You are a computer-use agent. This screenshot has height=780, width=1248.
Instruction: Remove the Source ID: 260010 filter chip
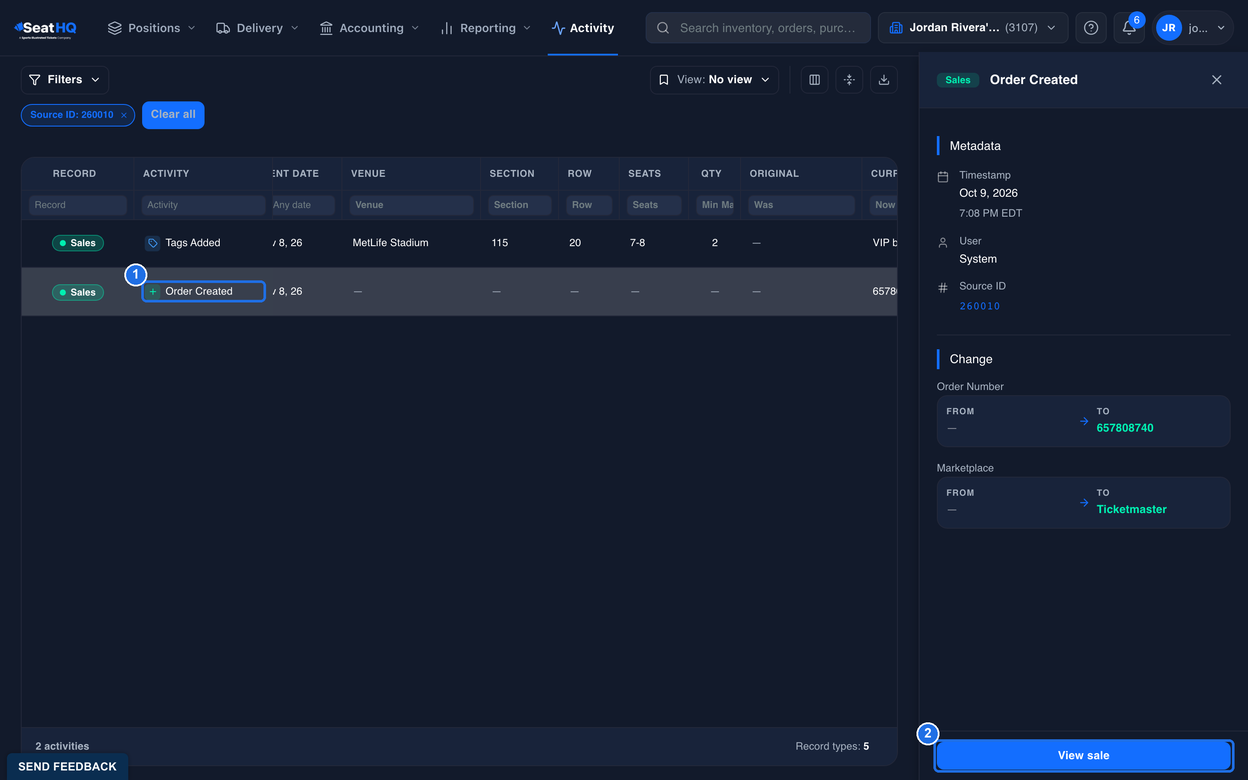124,115
